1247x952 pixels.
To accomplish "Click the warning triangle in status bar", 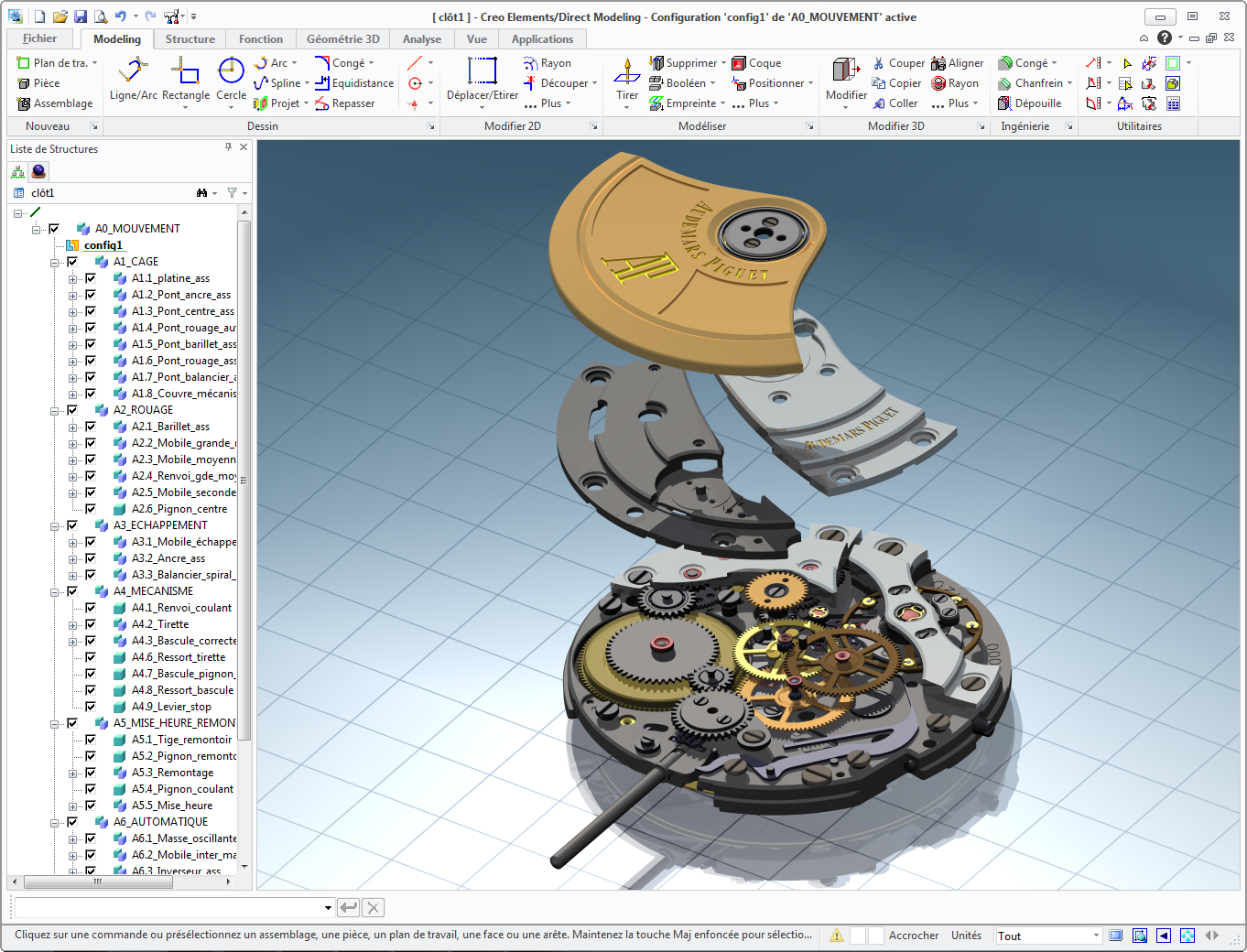I will tap(837, 936).
